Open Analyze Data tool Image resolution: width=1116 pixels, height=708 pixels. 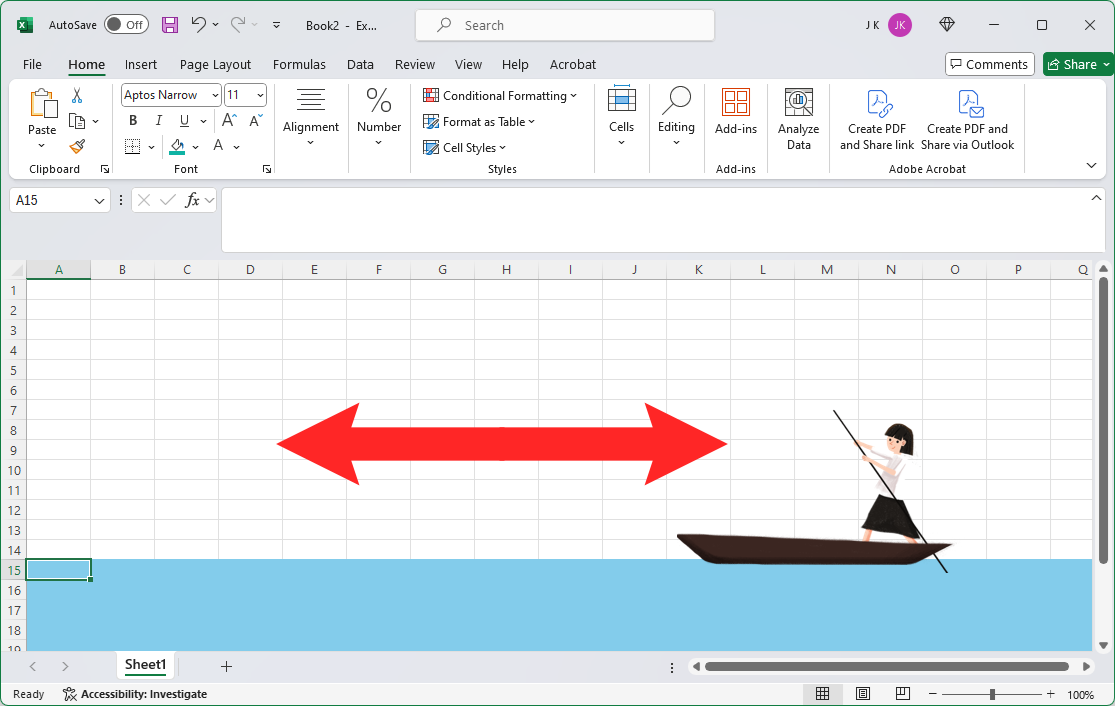[x=799, y=120]
